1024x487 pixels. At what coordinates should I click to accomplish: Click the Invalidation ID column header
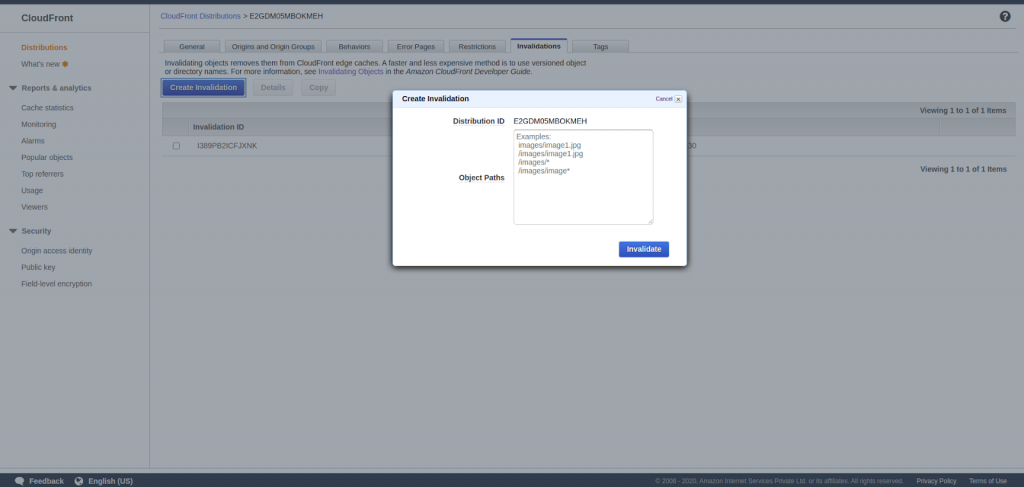point(219,127)
